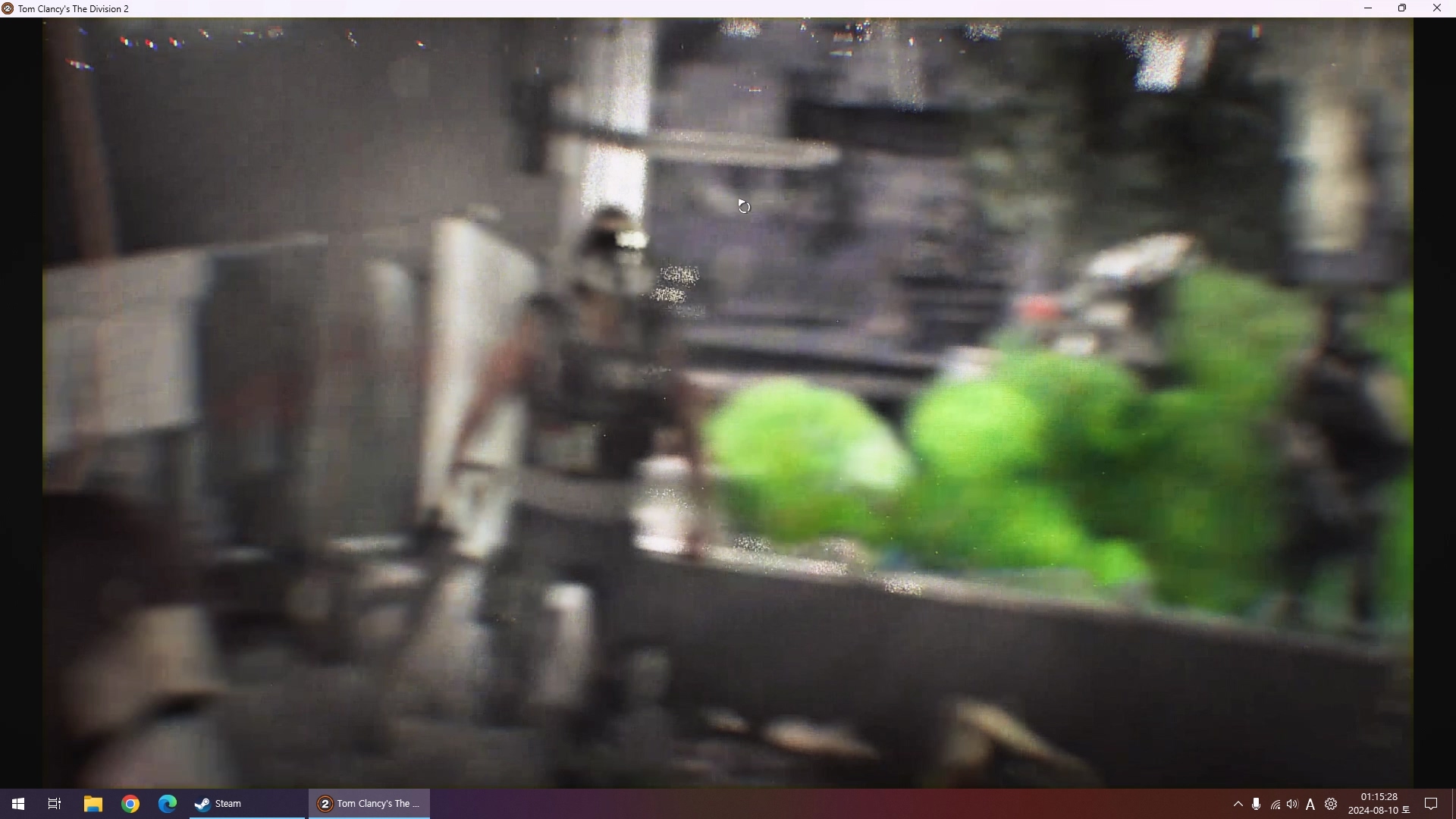Open the speaker volume control
The width and height of the screenshot is (1456, 819).
pos(1293,804)
